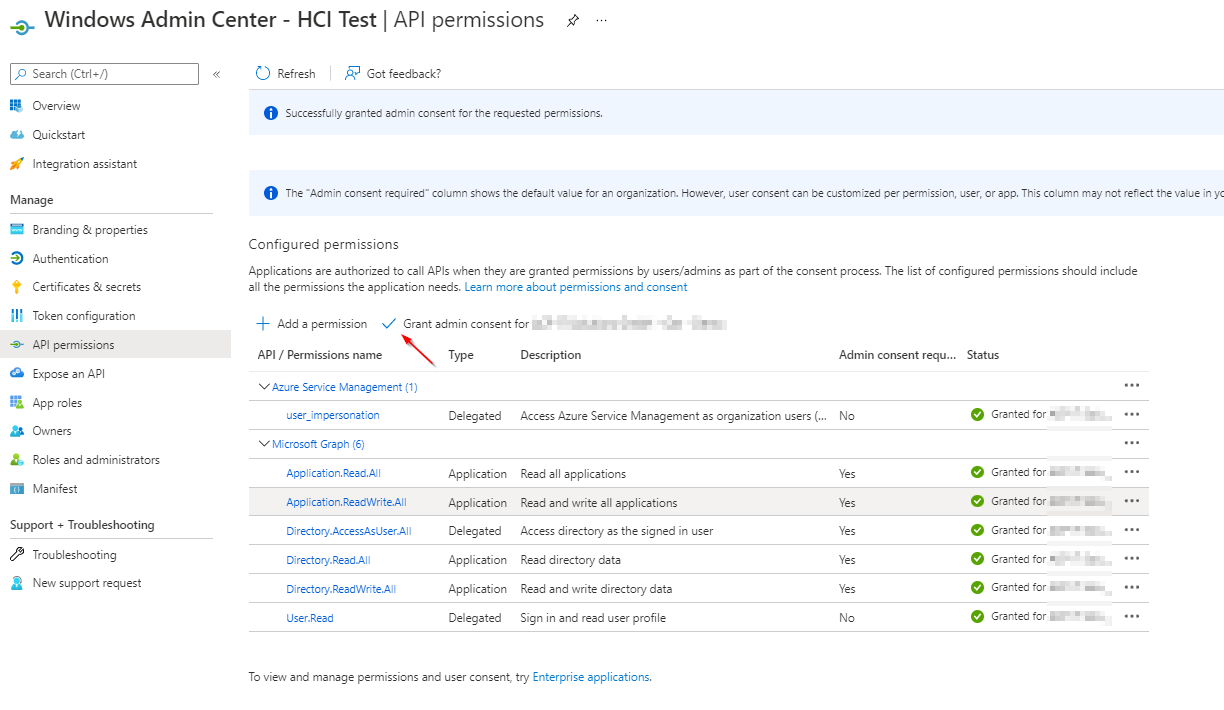Open the Manifest page

(x=55, y=489)
